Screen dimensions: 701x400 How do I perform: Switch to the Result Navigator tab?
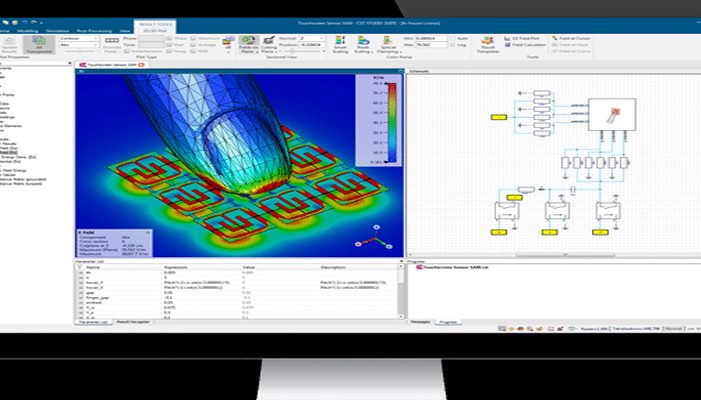133,323
